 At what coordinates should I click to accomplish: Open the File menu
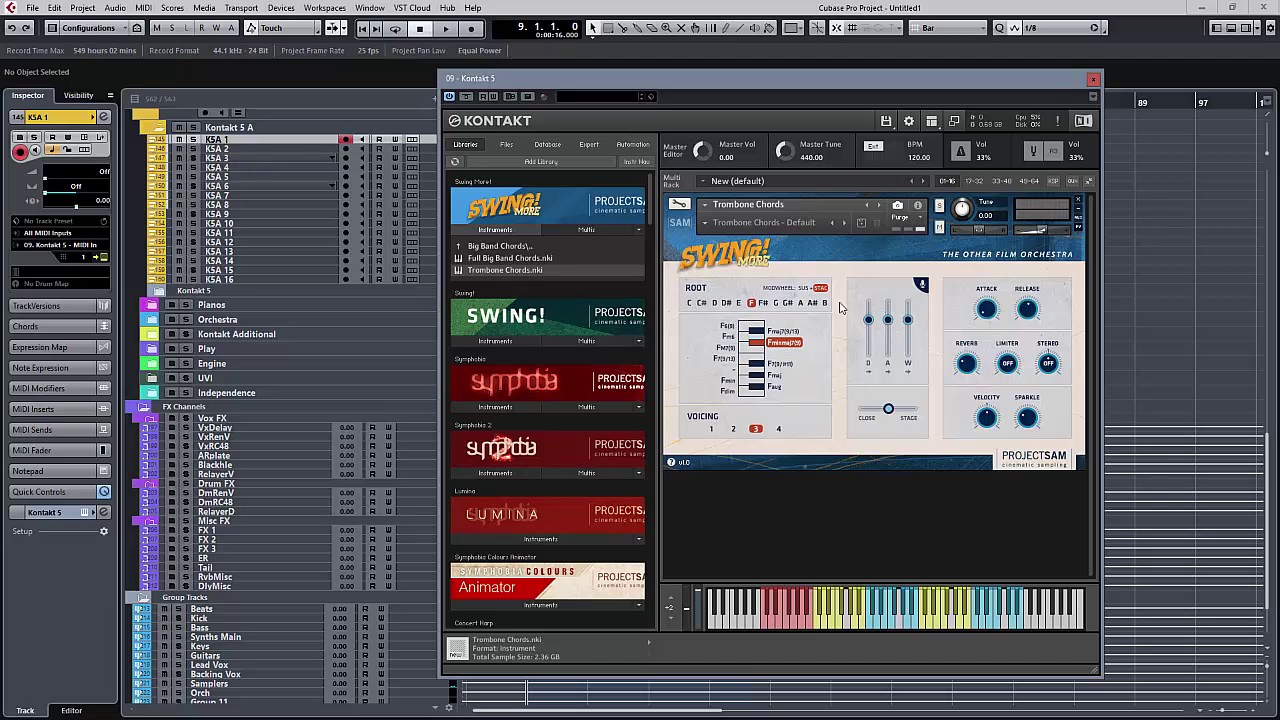[x=33, y=8]
